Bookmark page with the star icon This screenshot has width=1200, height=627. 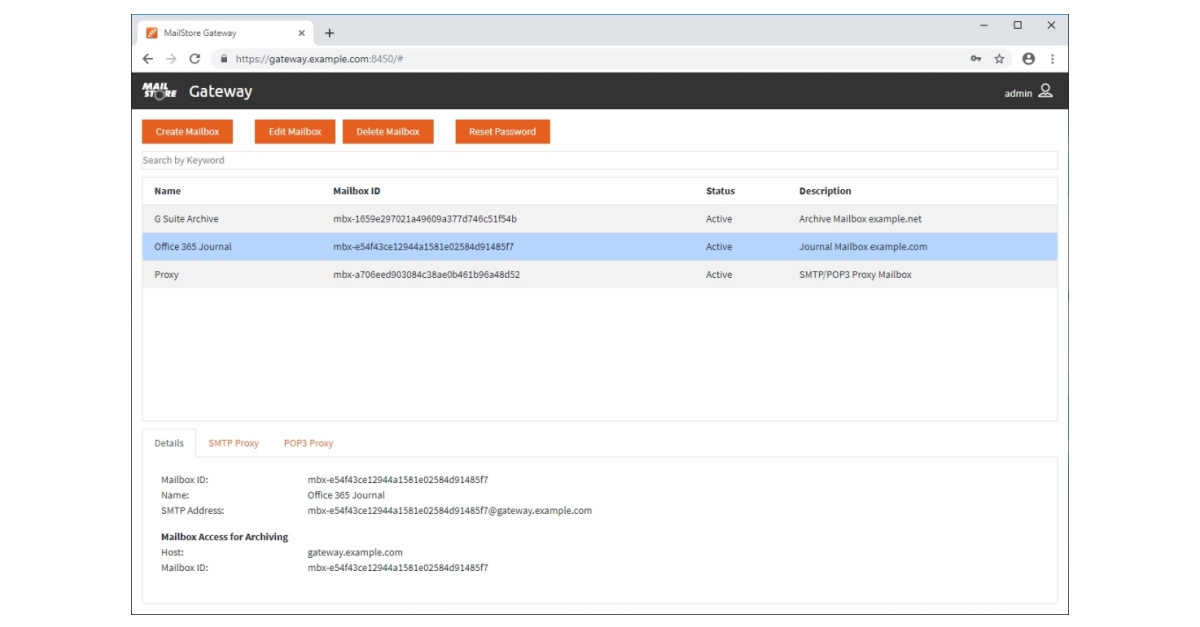(999, 59)
